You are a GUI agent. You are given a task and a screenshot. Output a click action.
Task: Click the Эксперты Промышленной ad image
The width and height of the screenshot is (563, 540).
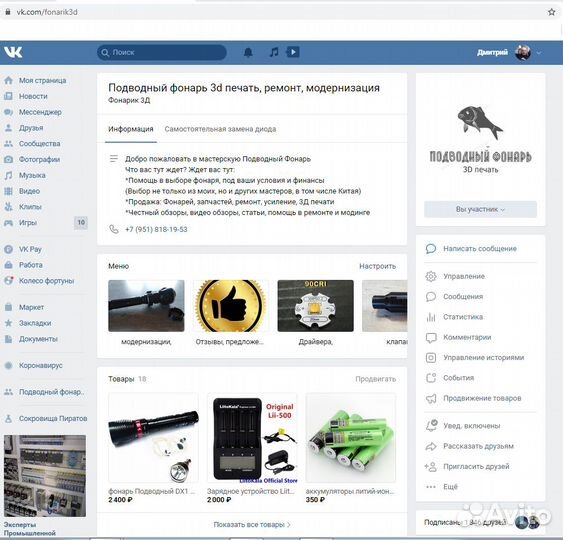(x=45, y=476)
